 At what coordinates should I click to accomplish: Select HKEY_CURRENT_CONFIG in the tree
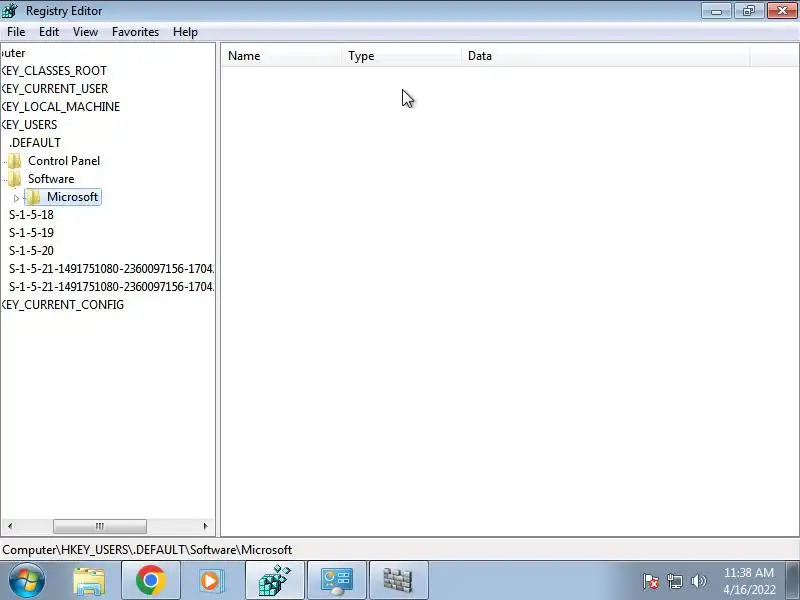tap(62, 305)
